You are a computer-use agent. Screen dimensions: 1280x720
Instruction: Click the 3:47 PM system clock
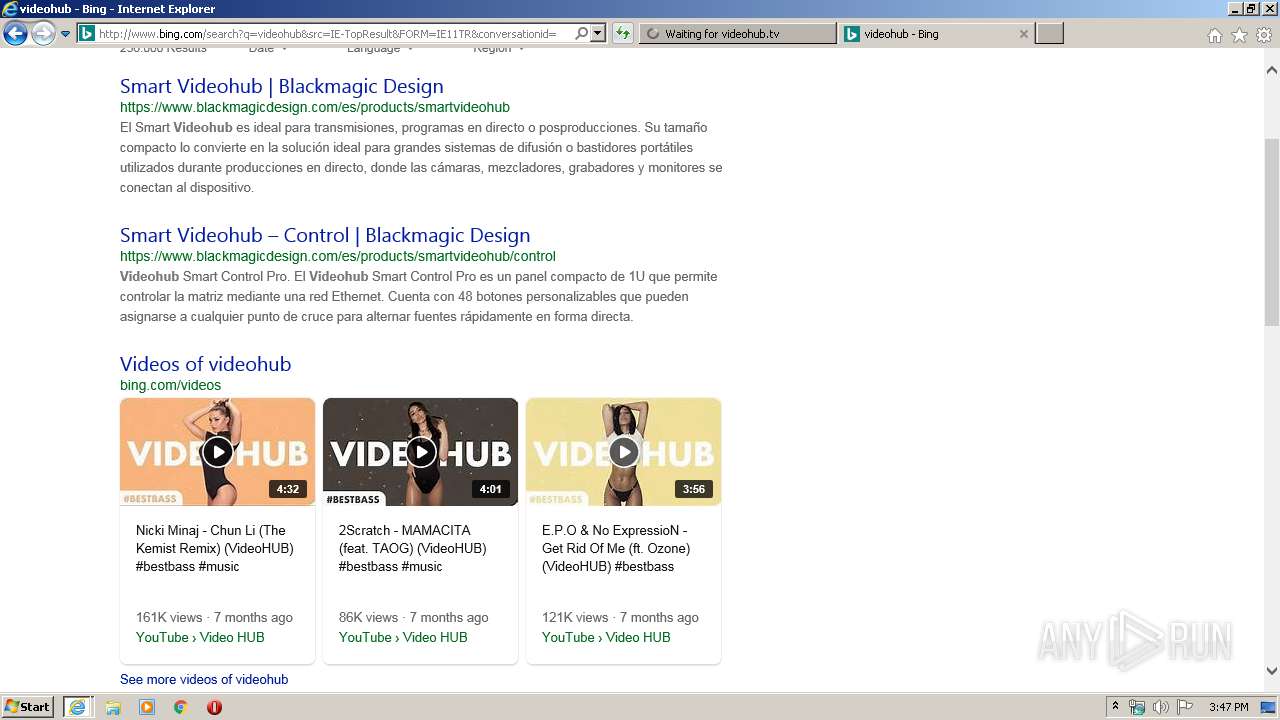pyautogui.click(x=1228, y=707)
